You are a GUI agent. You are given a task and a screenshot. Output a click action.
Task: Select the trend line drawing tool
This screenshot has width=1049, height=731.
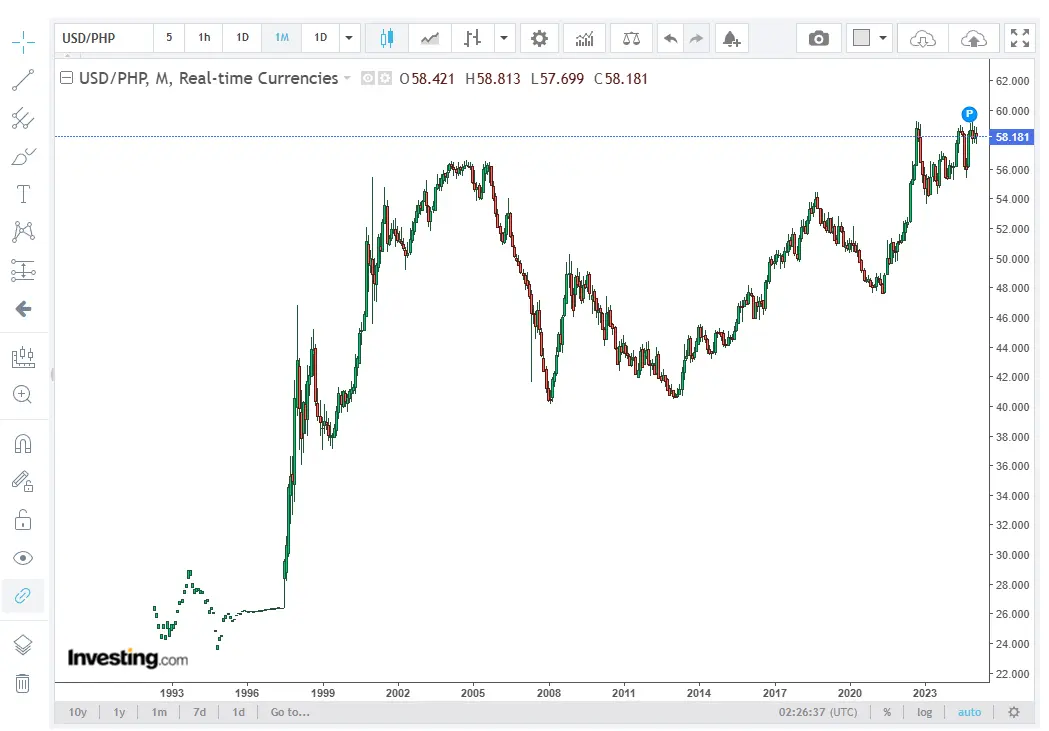[23, 80]
